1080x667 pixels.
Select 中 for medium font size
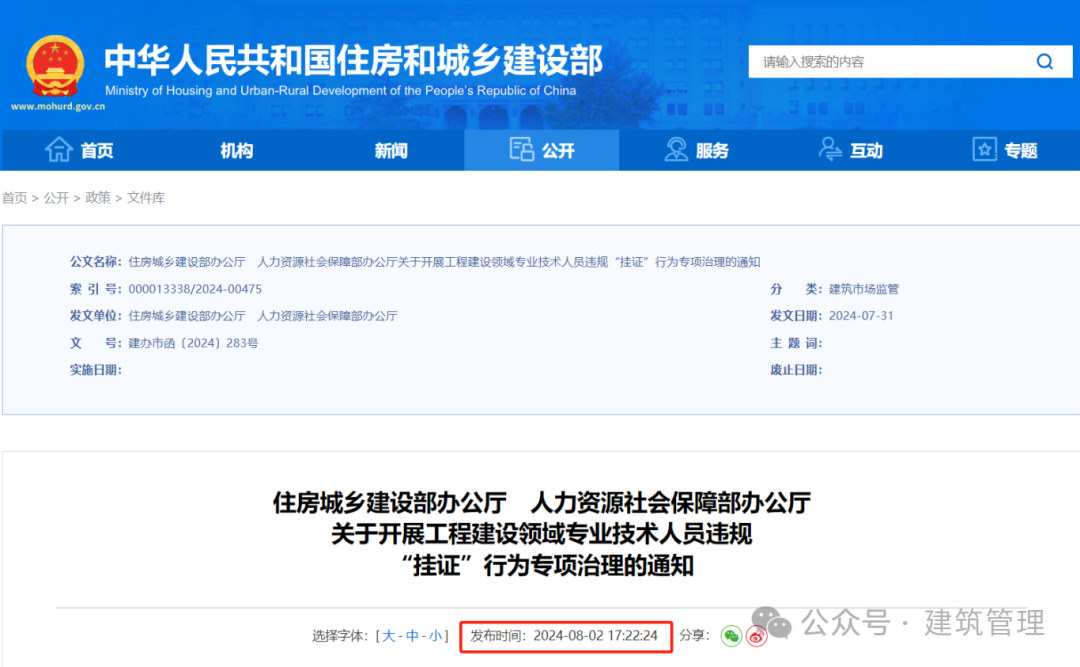[411, 635]
